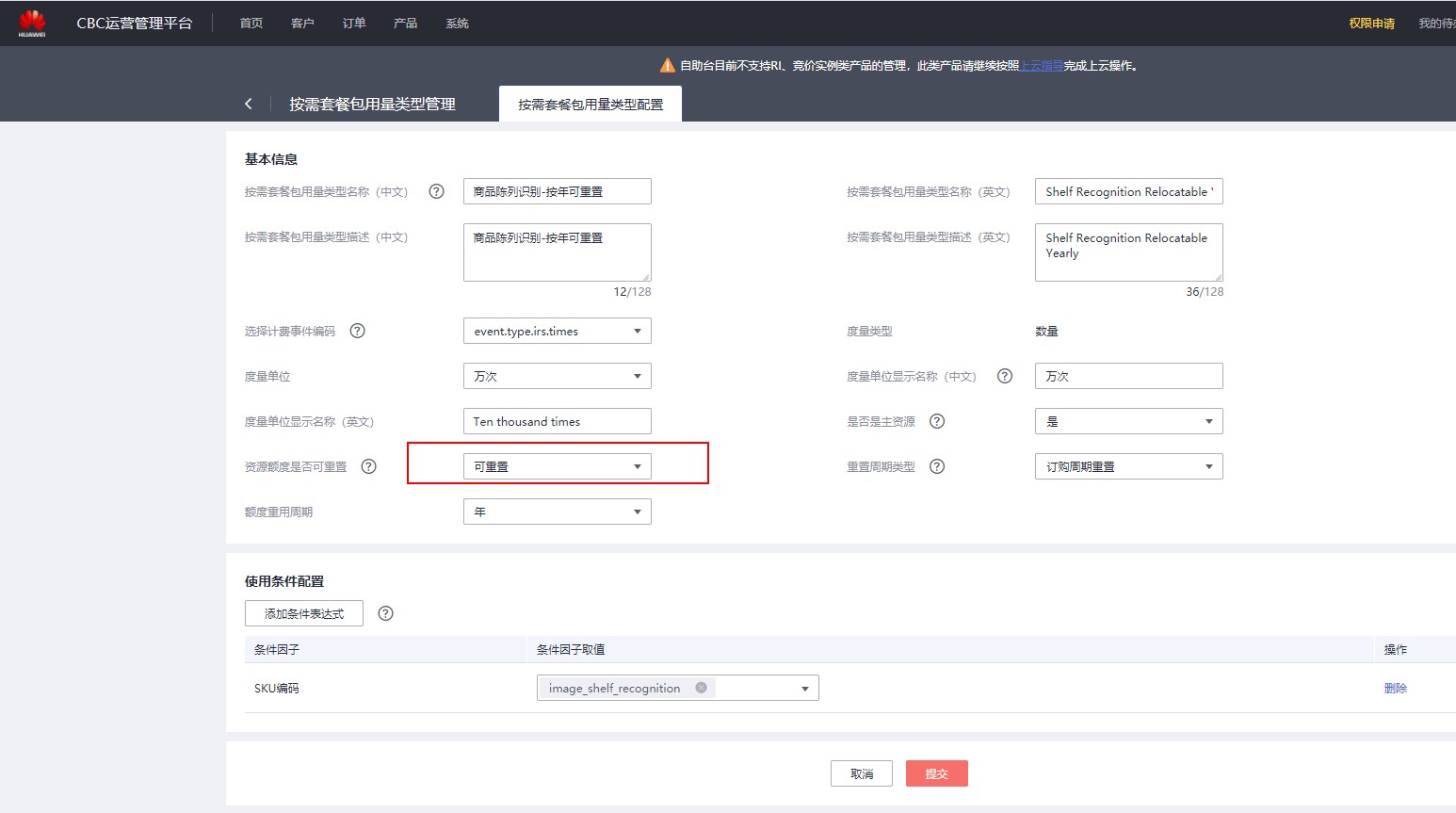Screen dimensions: 1456x813
Task: Open the 客户 menu item
Action: [x=302, y=24]
